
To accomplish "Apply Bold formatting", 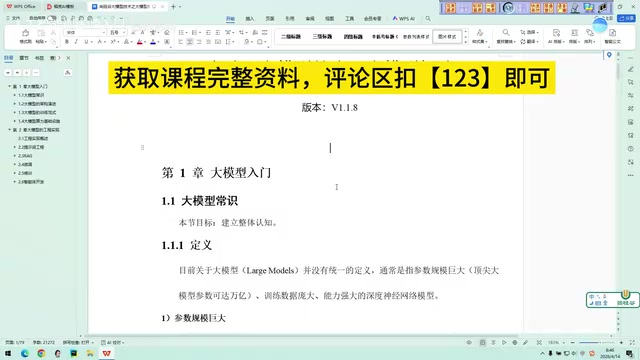I will point(67,42).
